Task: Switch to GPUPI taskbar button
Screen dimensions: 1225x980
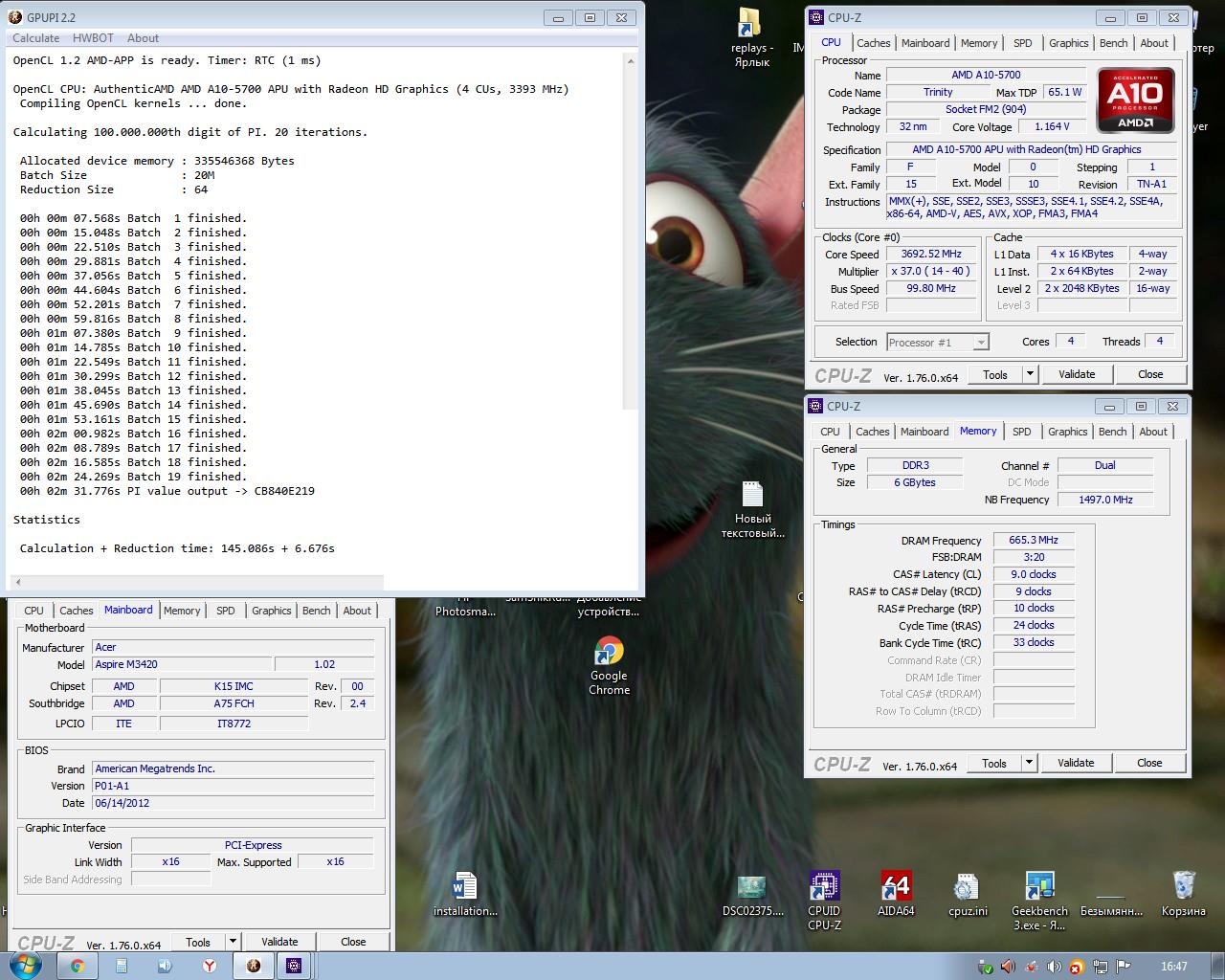Action: coord(253,966)
